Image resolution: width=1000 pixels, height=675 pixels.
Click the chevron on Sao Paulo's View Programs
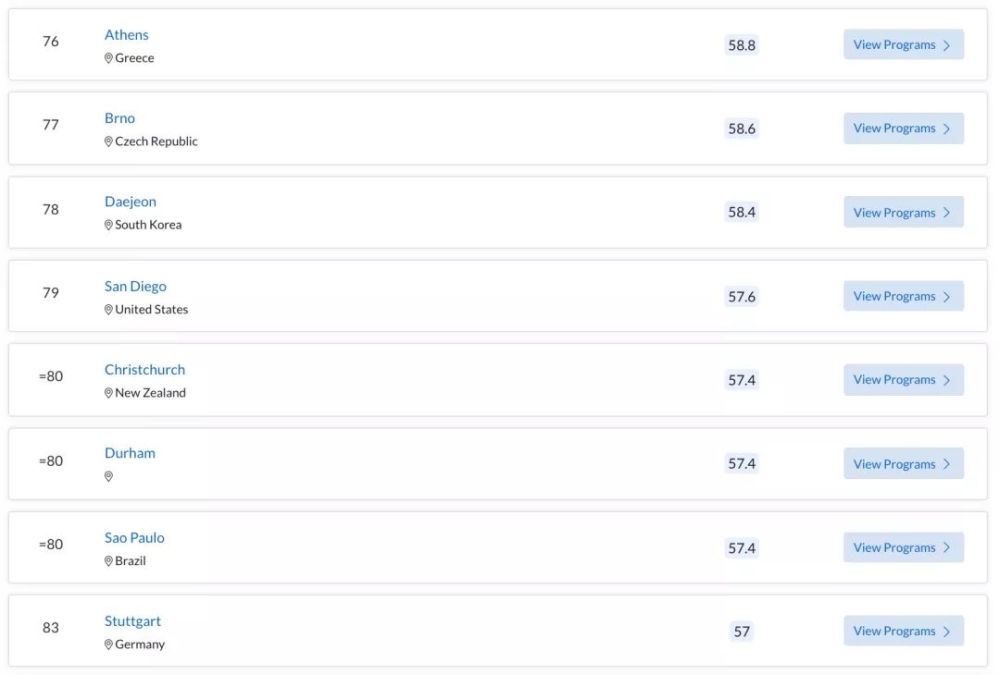pos(947,548)
